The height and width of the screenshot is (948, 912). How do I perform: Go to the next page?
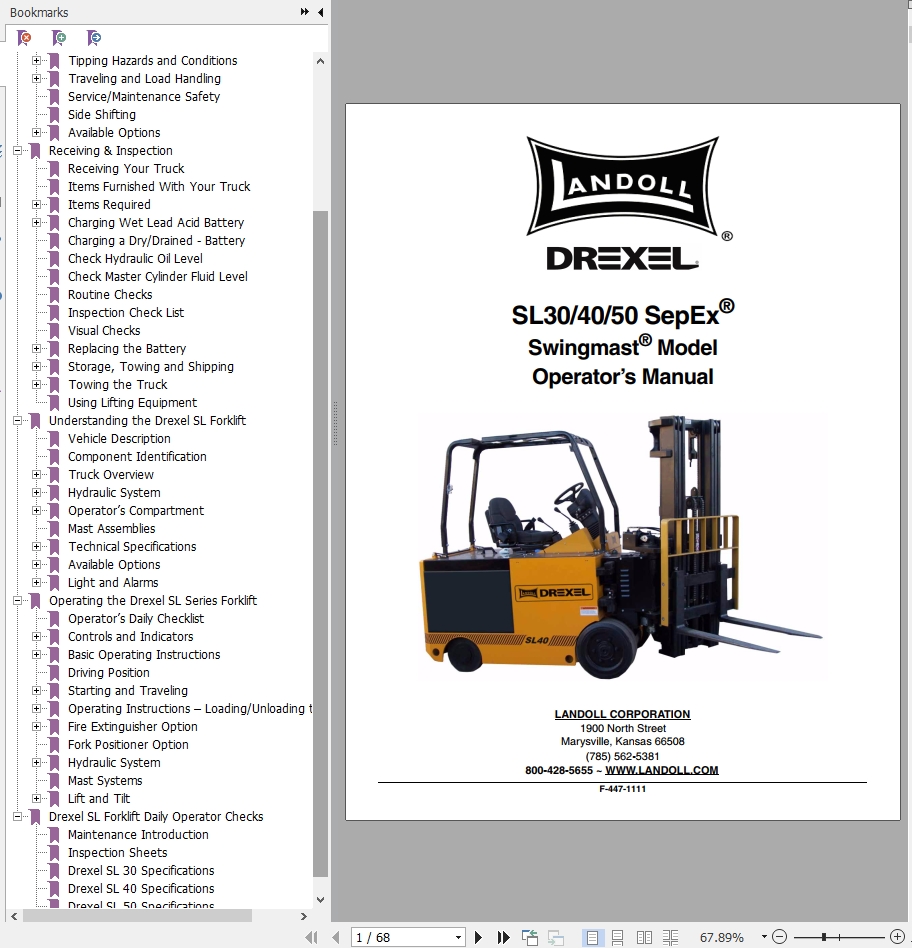pyautogui.click(x=478, y=938)
